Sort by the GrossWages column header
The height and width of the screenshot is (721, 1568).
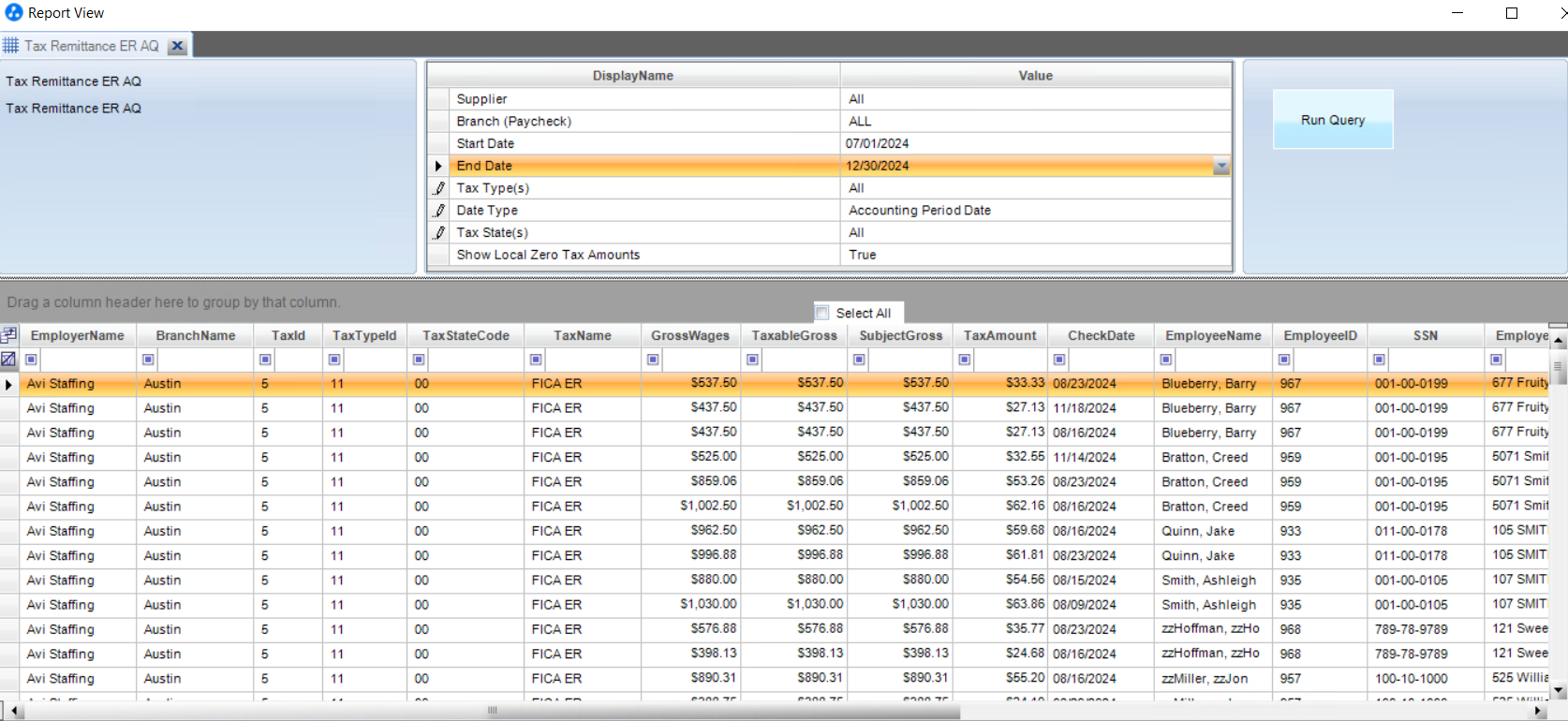point(689,335)
